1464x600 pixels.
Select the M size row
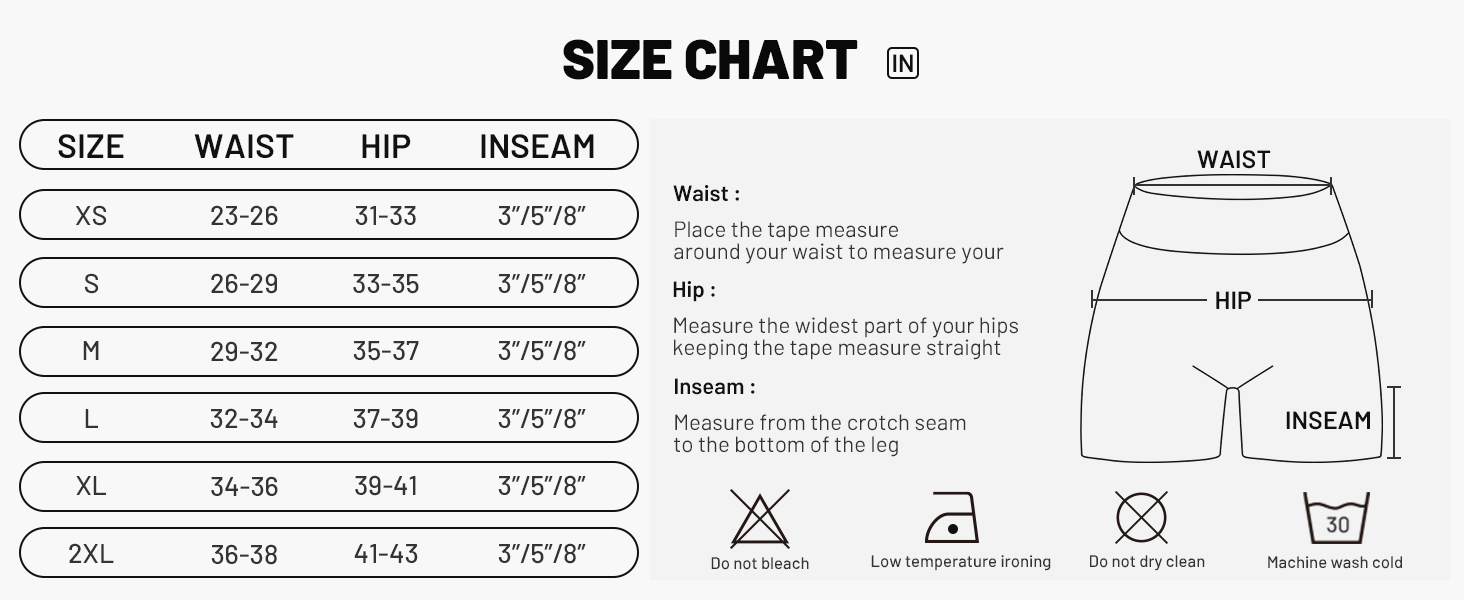coord(328,351)
